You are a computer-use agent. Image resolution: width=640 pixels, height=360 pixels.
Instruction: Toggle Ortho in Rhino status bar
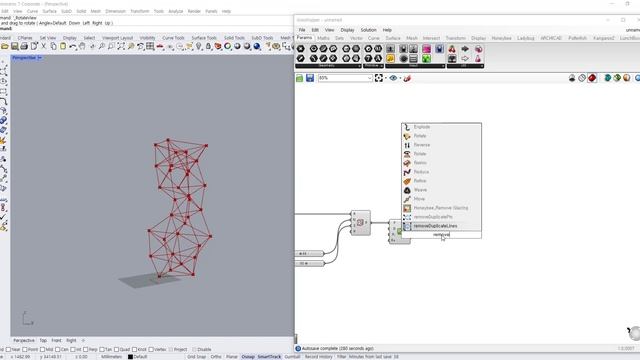tap(216, 357)
